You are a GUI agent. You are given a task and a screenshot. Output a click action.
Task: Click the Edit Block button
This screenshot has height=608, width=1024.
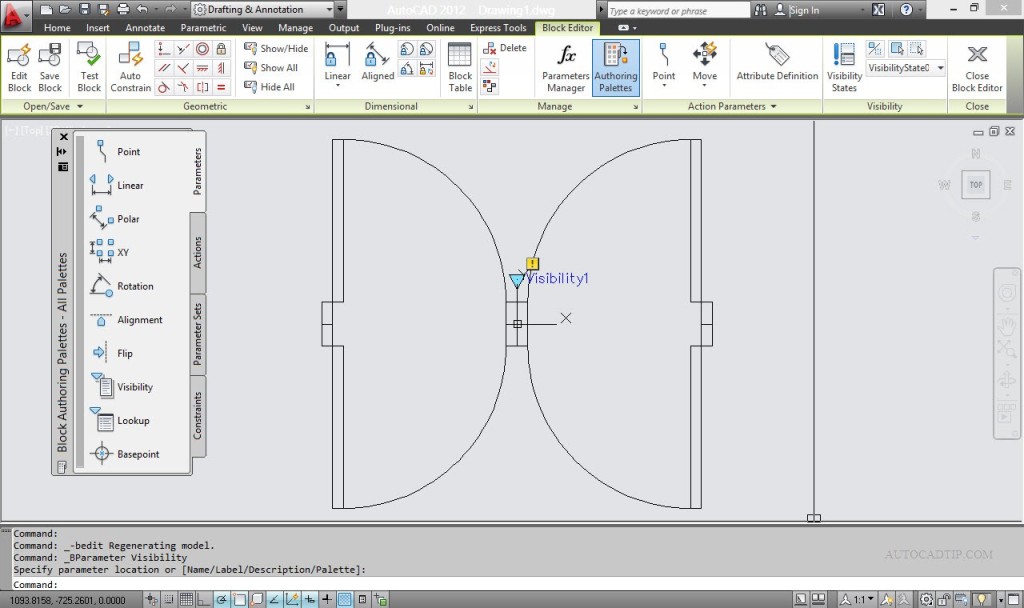click(x=19, y=68)
